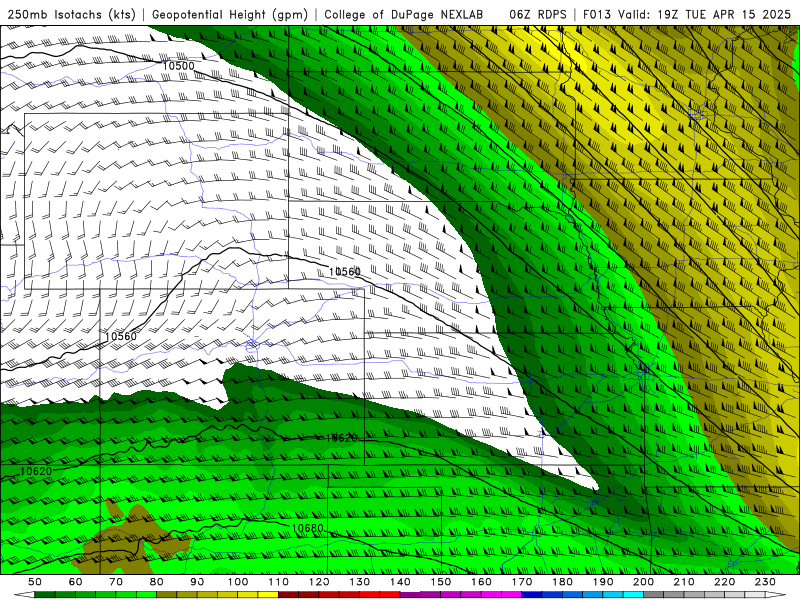Click the colorbar value 190
Image resolution: width=800 pixels, height=600 pixels.
coord(603,582)
